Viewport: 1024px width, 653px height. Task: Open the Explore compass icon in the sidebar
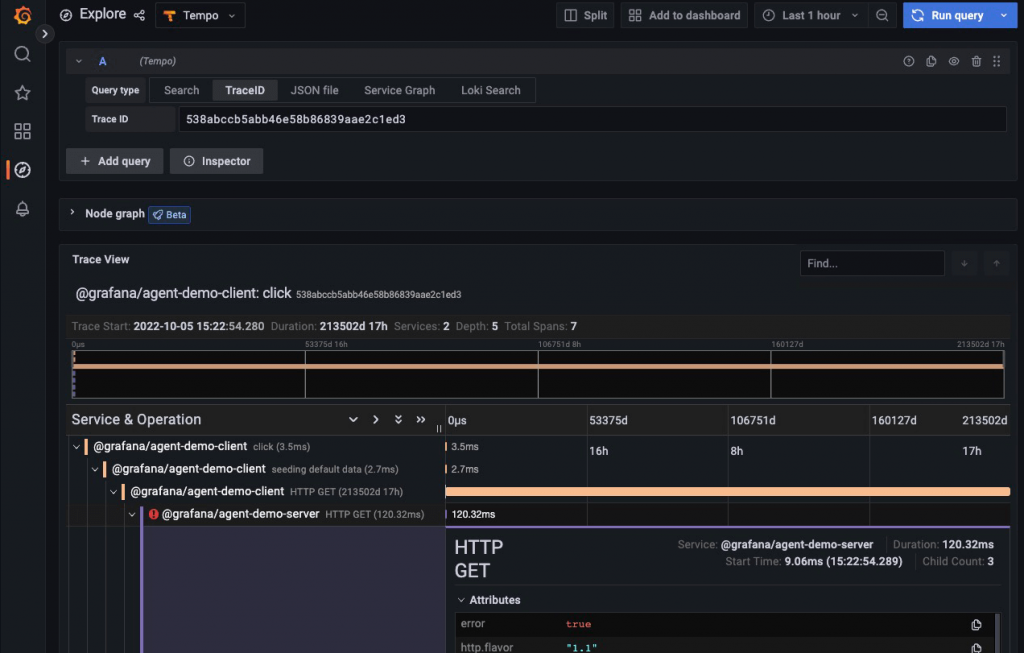(22, 170)
